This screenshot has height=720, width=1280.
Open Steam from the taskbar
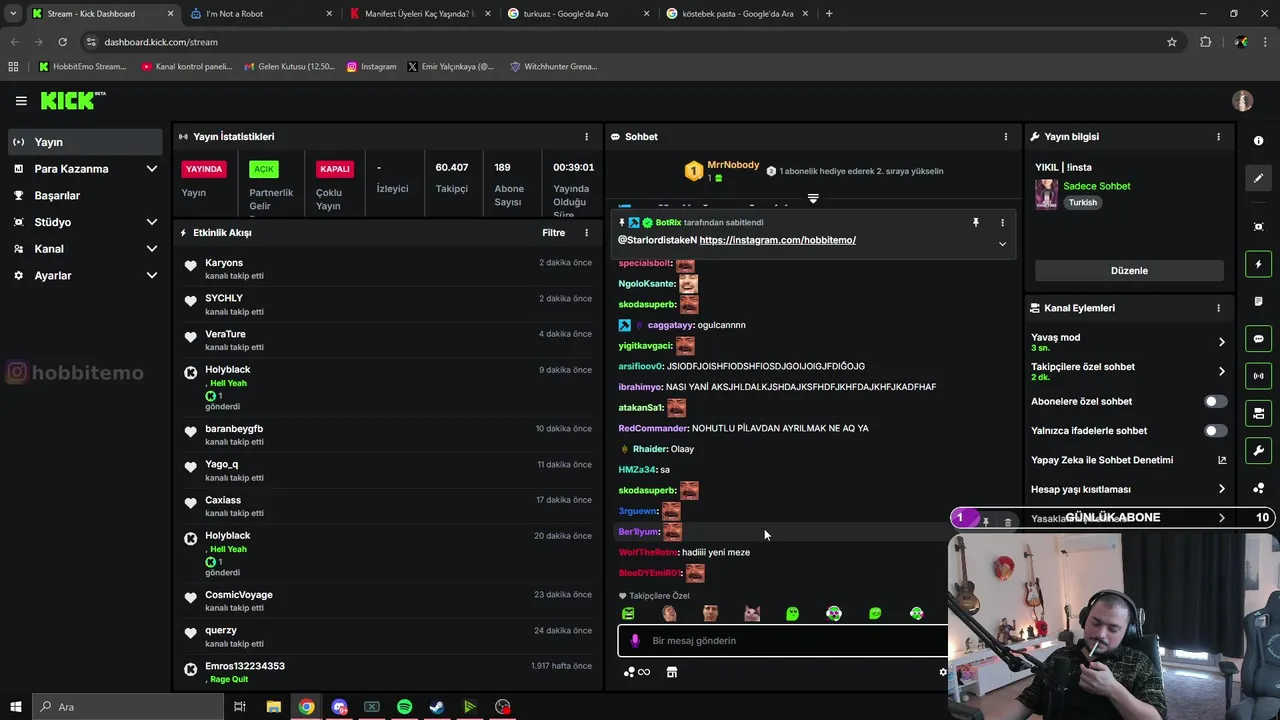[x=437, y=707]
